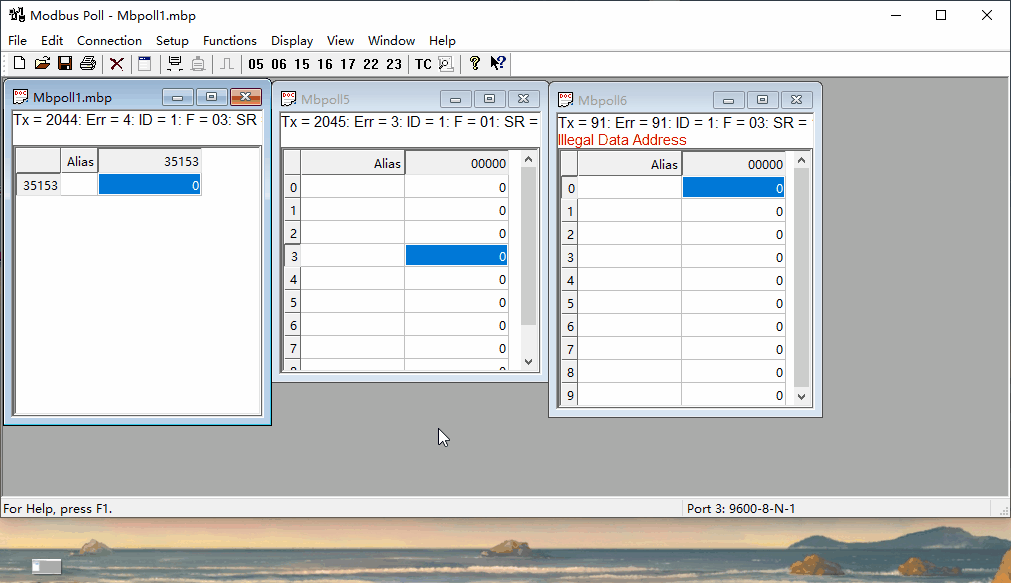Save the current document
This screenshot has height=583, width=1011.
pos(65,63)
